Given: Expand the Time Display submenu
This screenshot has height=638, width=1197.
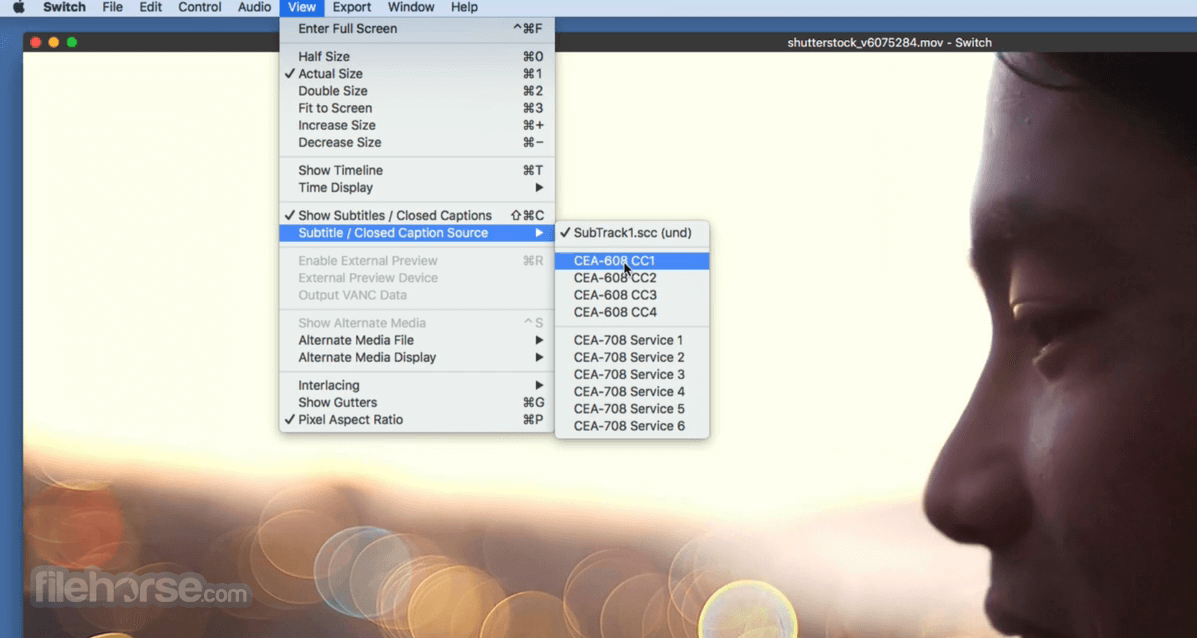Looking at the screenshot, I should [x=417, y=188].
